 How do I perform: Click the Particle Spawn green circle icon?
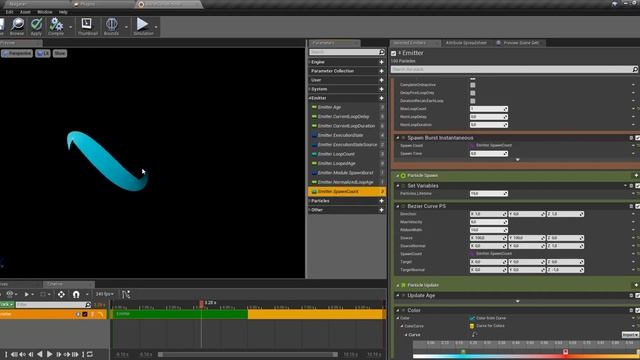pos(403,176)
